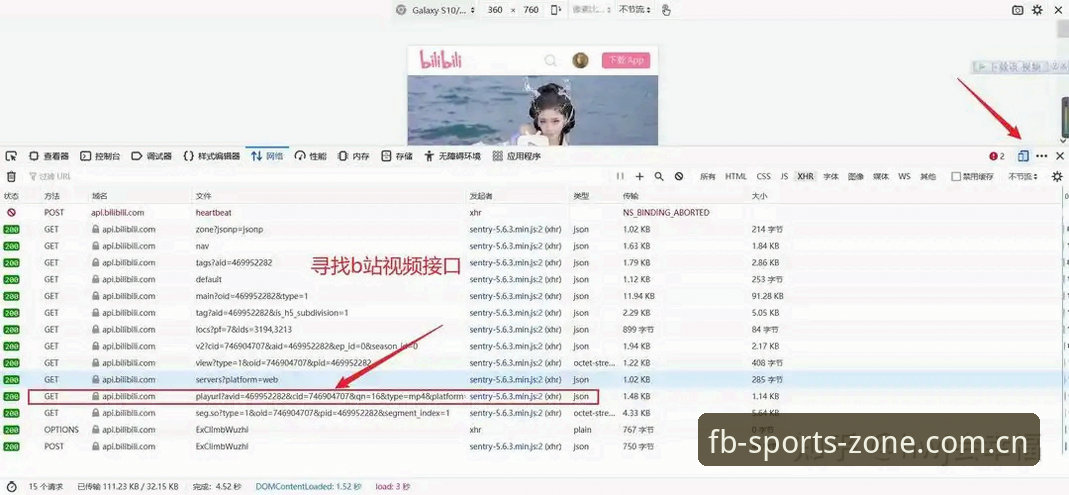The height and width of the screenshot is (495, 1069).
Task: Switch to the 查看器 tab
Action: (x=49, y=156)
